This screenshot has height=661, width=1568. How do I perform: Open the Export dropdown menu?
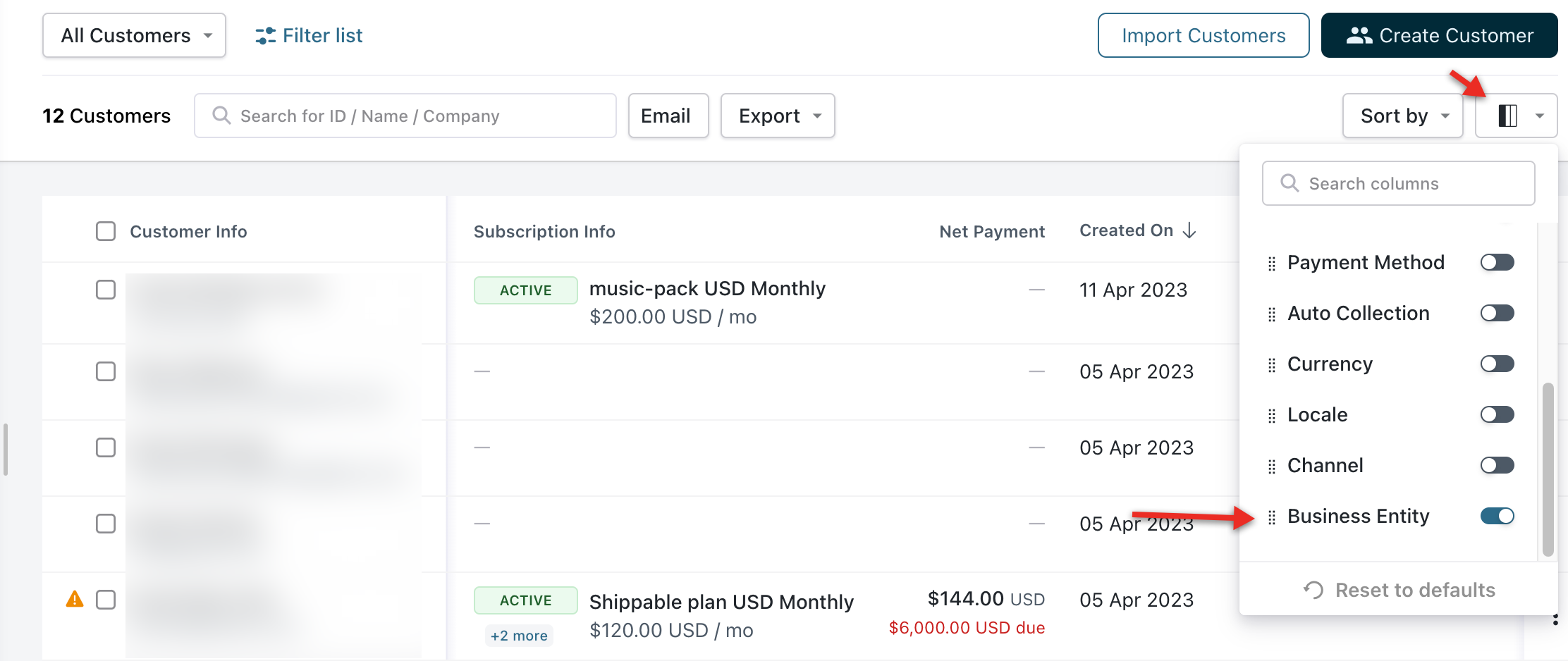click(777, 116)
